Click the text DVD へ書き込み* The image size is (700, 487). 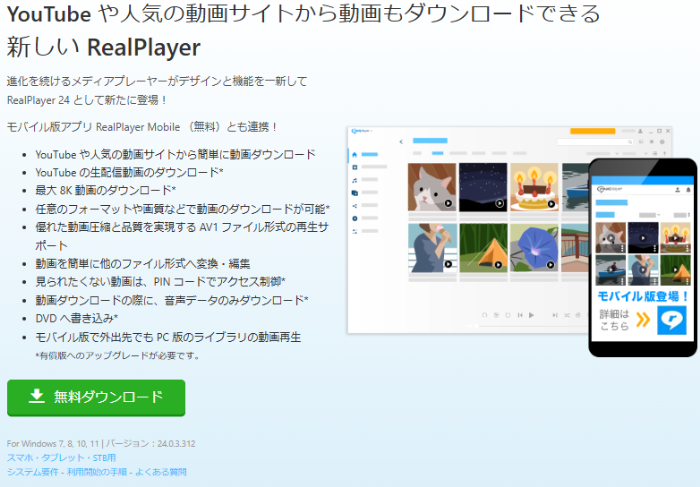(x=76, y=318)
